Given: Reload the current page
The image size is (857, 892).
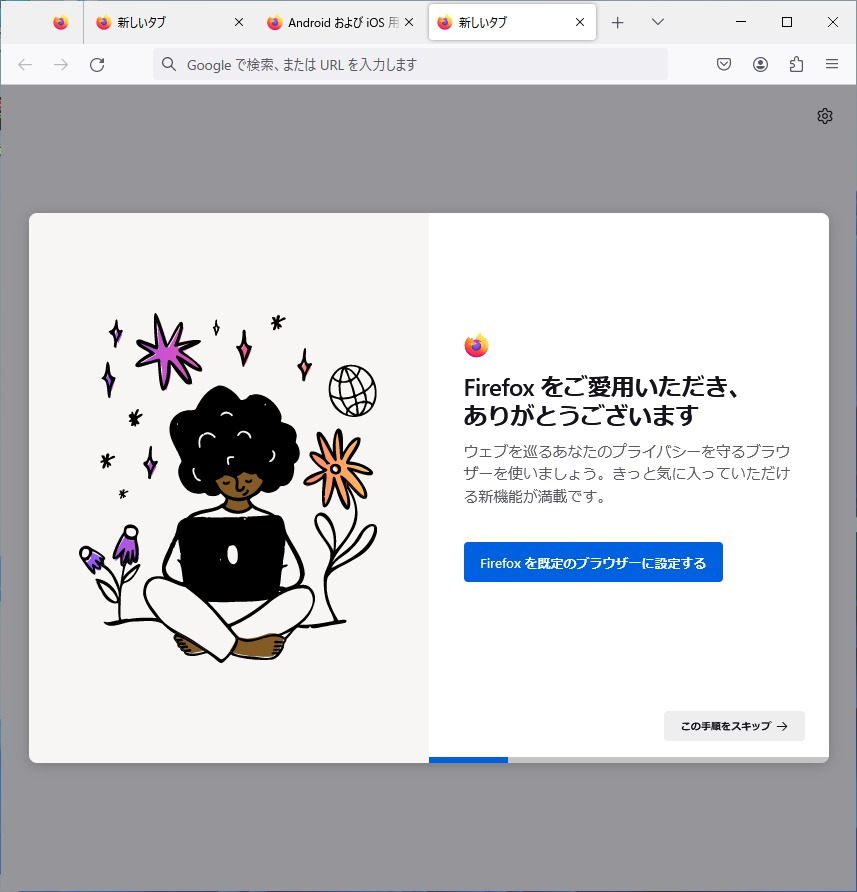Looking at the screenshot, I should 97,65.
